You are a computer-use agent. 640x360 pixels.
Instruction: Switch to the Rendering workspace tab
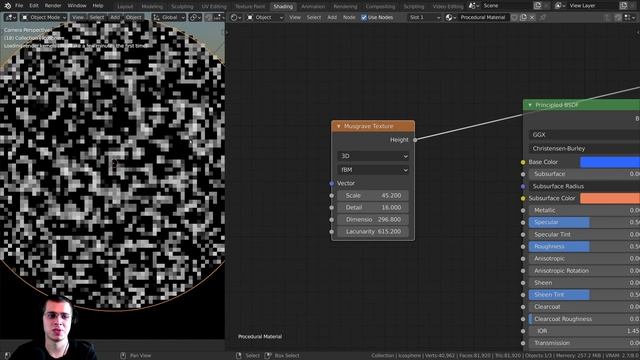[345, 7]
